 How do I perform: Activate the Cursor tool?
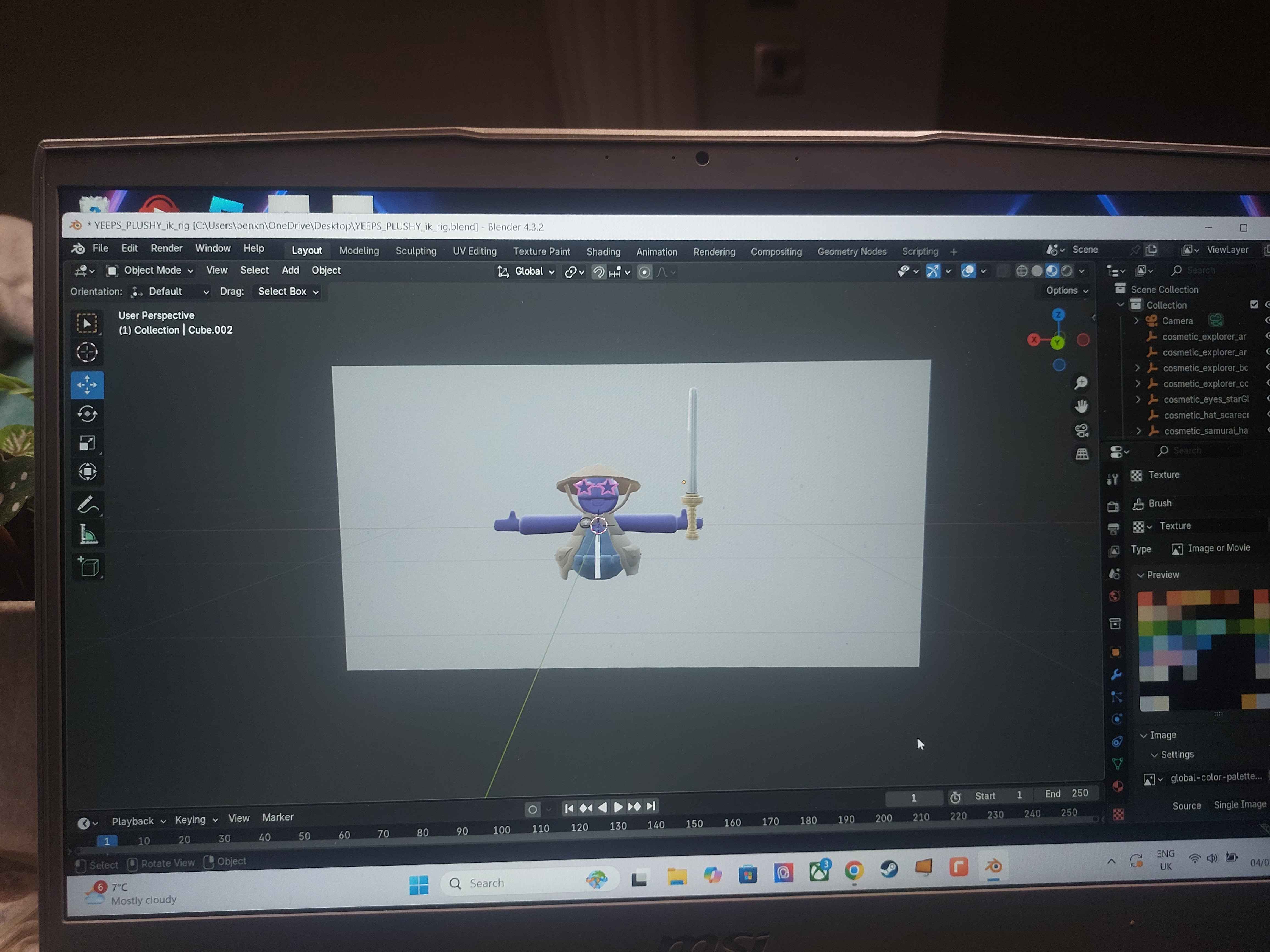coord(87,352)
